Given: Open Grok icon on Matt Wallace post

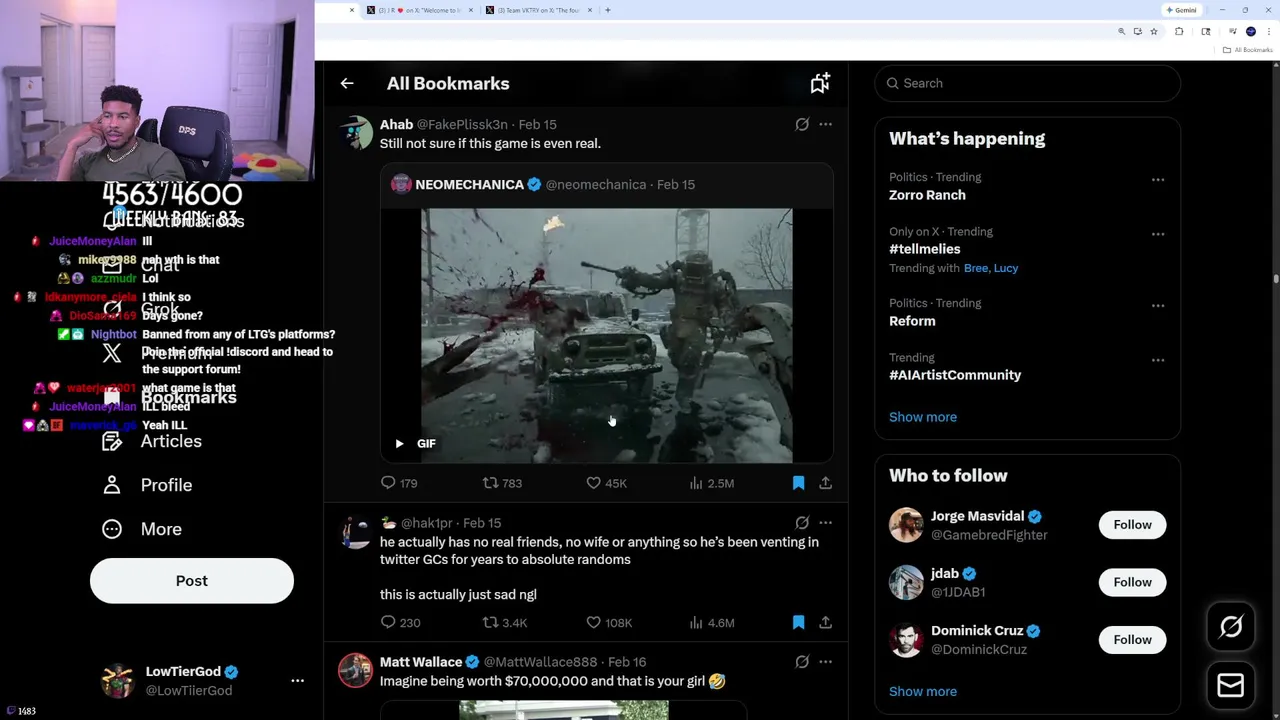Looking at the screenshot, I should click(802, 662).
